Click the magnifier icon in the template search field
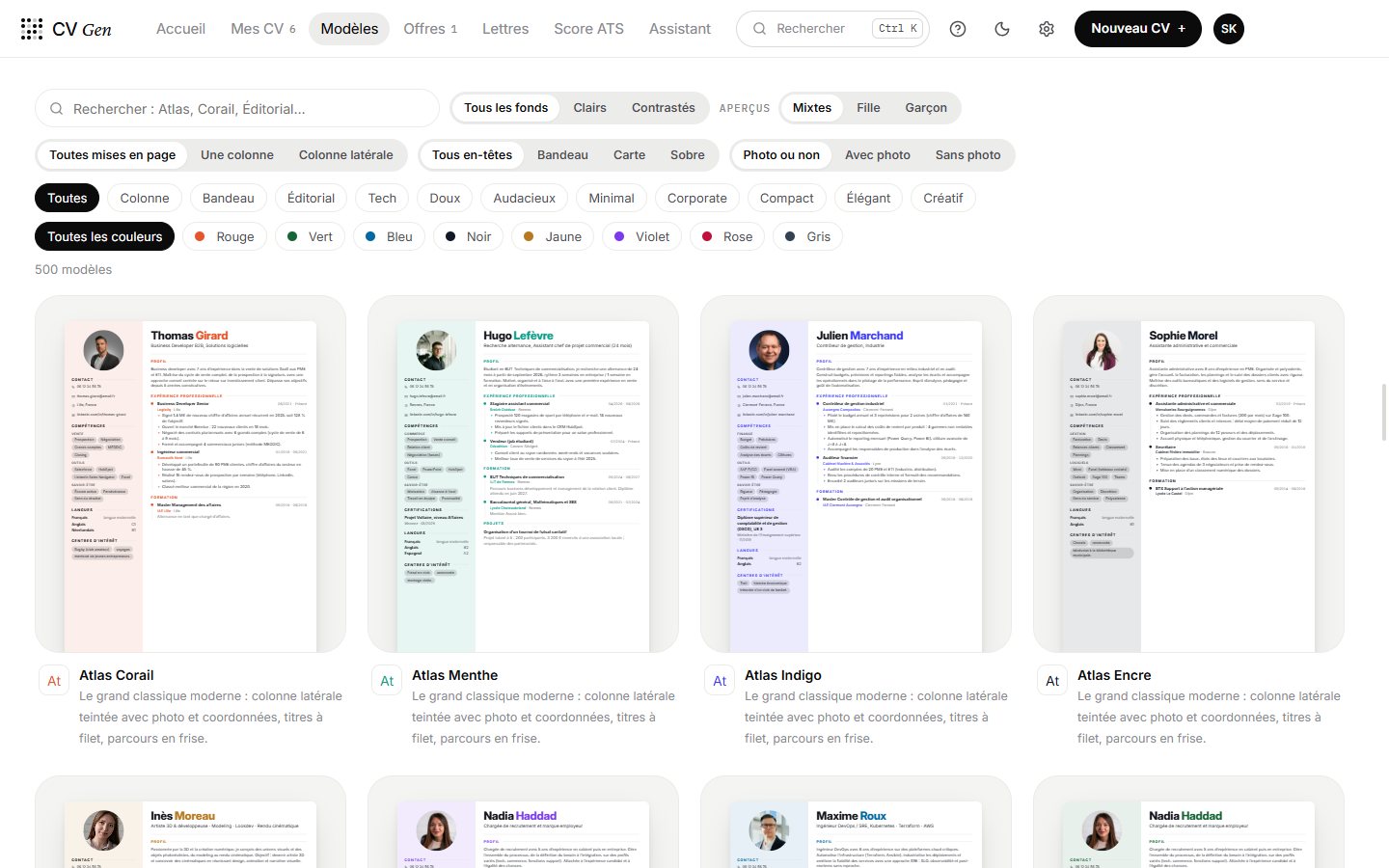 click(57, 109)
